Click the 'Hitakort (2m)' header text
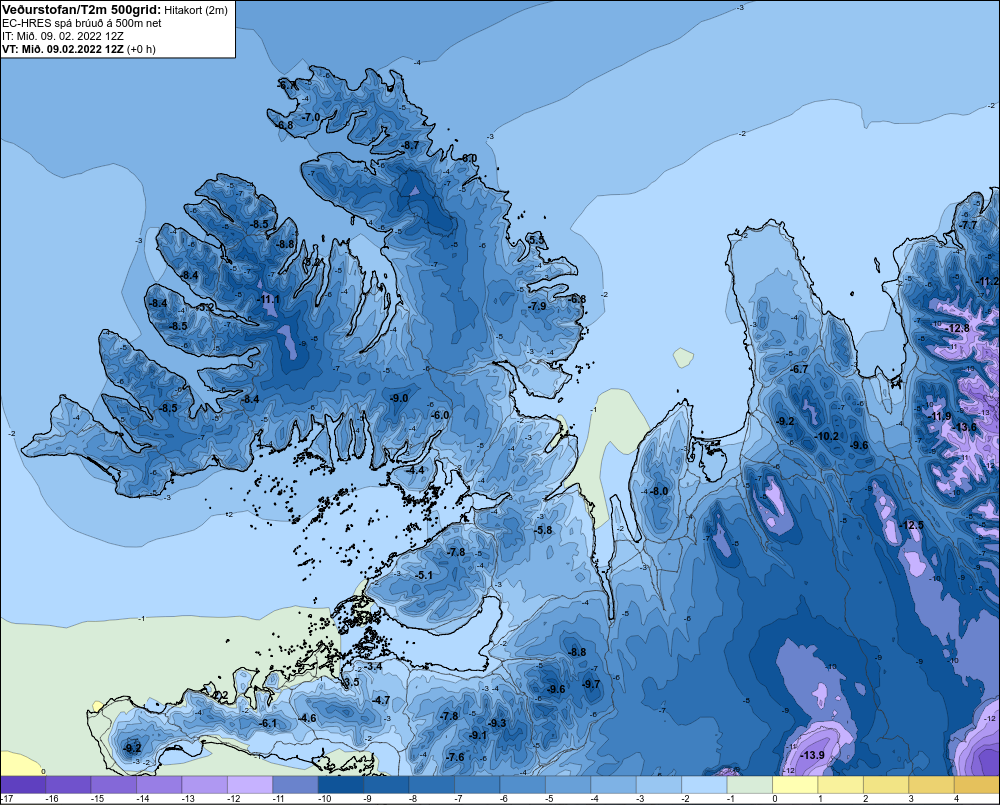The width and height of the screenshot is (1000, 805). coord(196,10)
